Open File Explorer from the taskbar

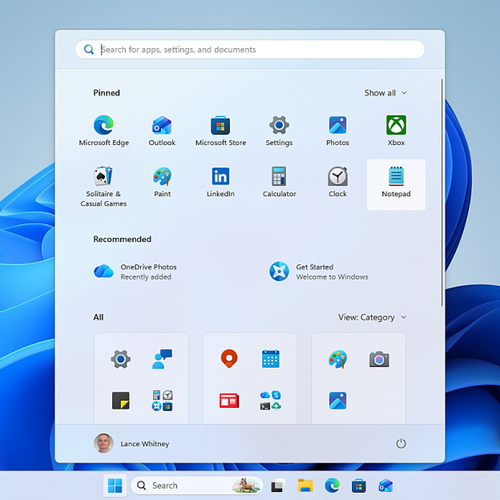tap(305, 486)
